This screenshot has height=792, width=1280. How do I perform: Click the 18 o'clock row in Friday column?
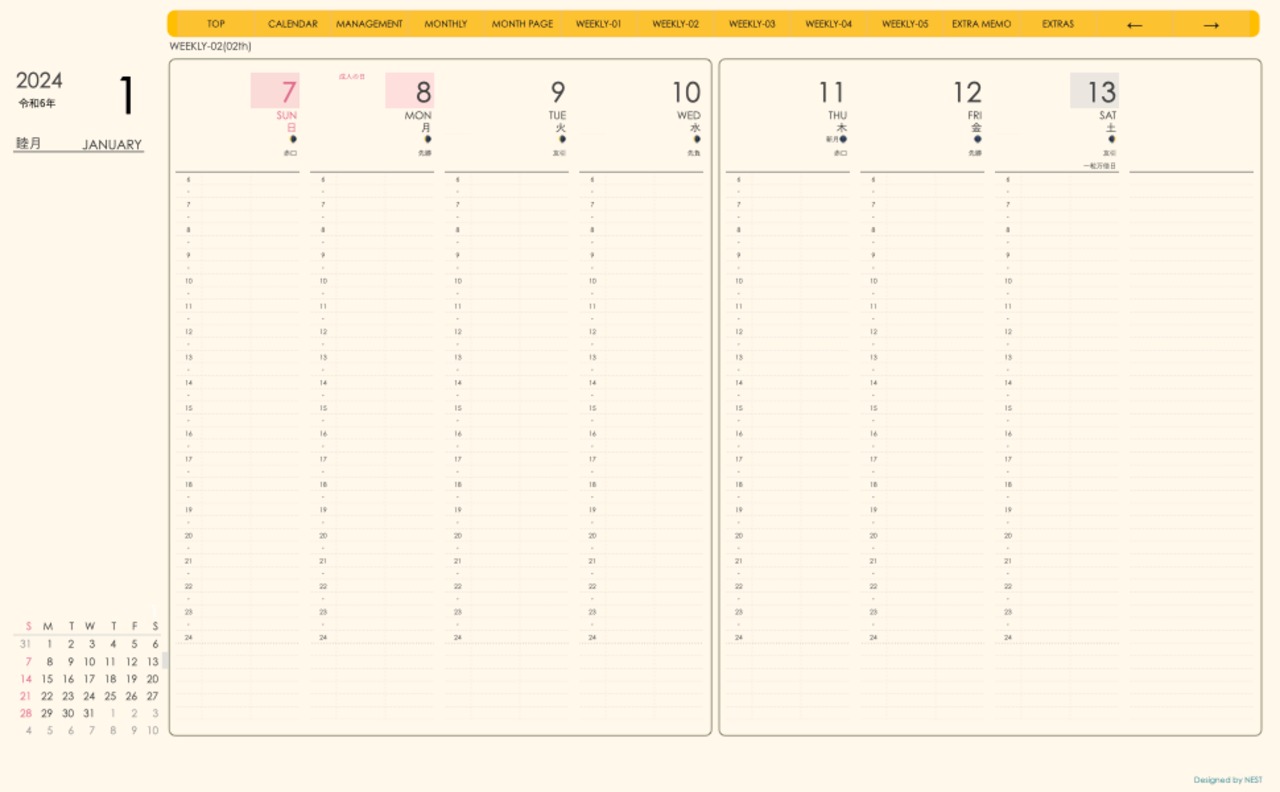pyautogui.click(x=922, y=484)
